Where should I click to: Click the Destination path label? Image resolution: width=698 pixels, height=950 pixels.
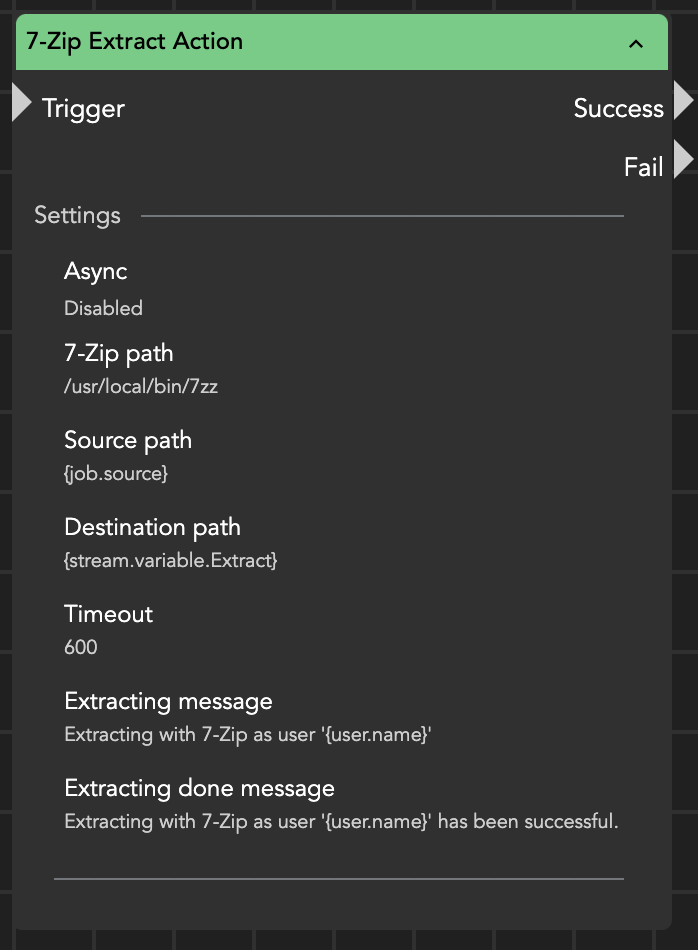(x=152, y=527)
